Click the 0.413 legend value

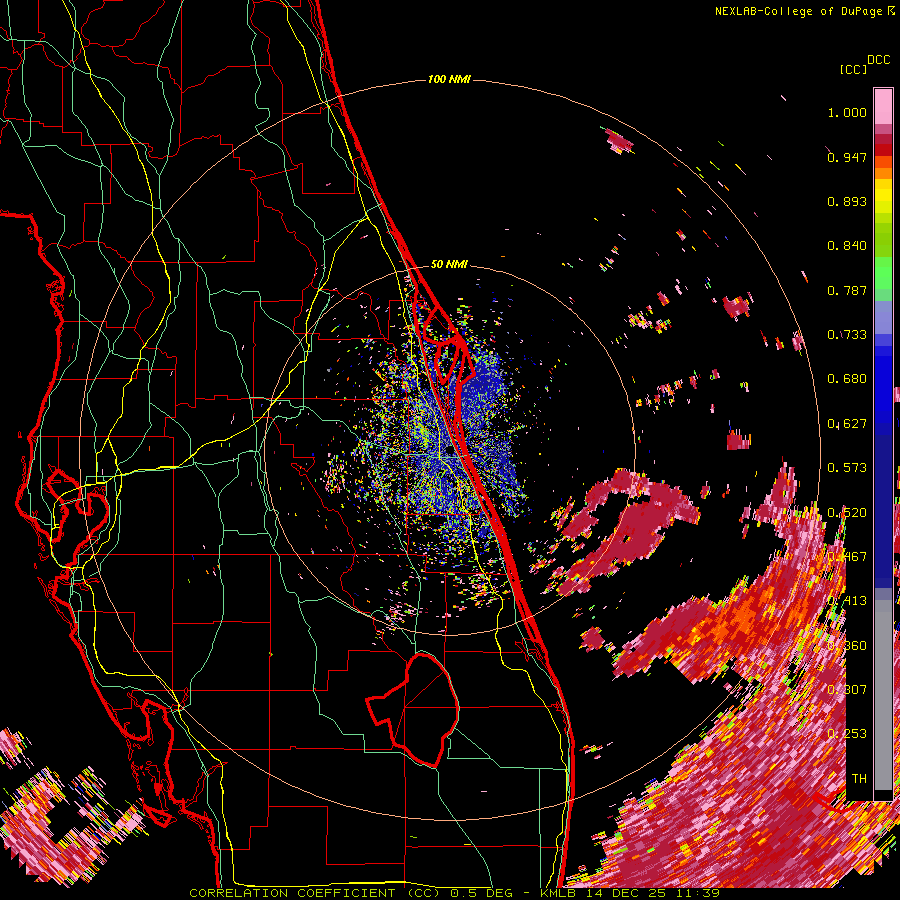[x=847, y=601]
